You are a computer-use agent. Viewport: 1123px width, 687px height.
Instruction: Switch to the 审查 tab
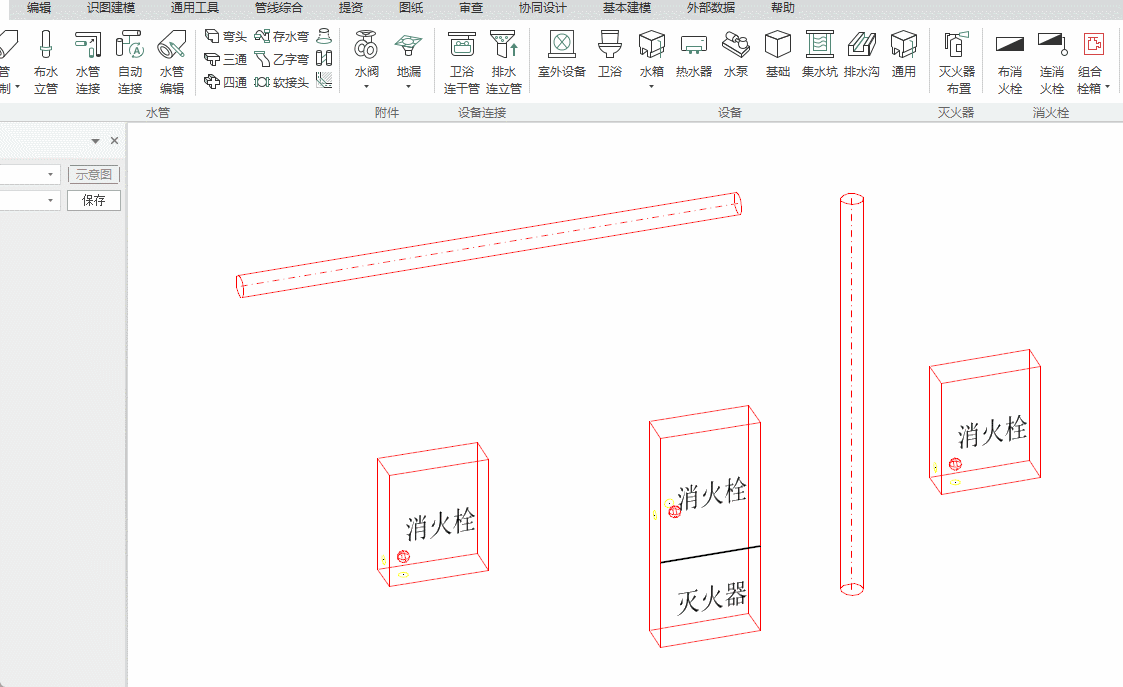471,8
